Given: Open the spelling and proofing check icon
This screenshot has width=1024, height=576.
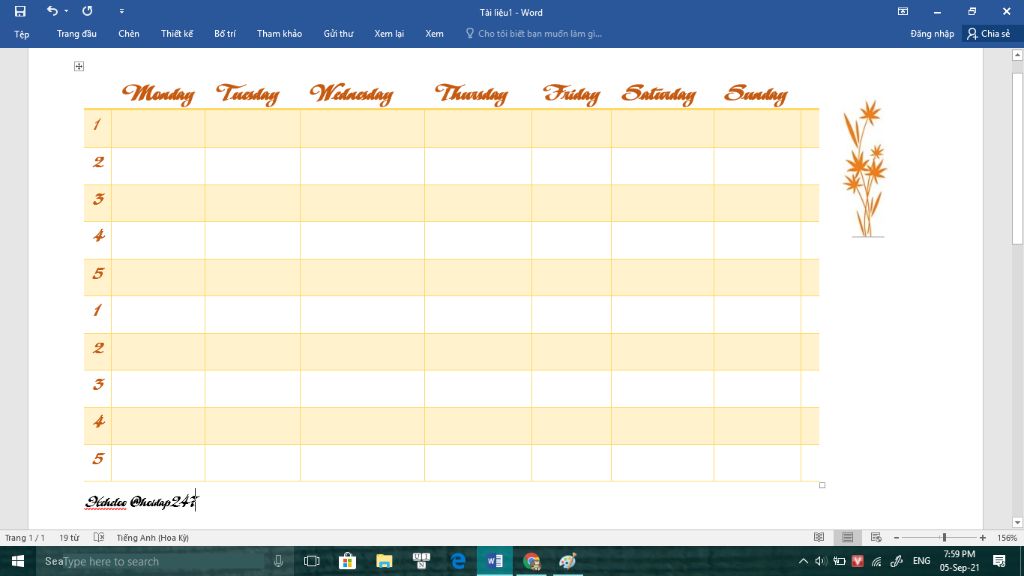Looking at the screenshot, I should (99, 537).
